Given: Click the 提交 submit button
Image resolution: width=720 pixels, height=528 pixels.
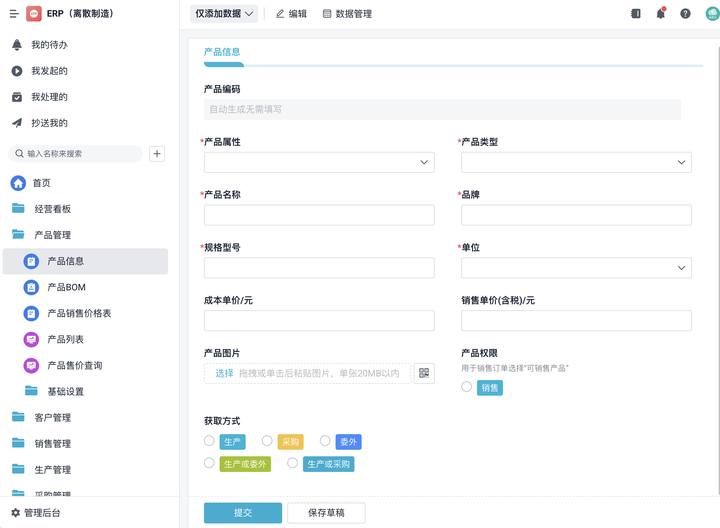Looking at the screenshot, I should click(243, 513).
